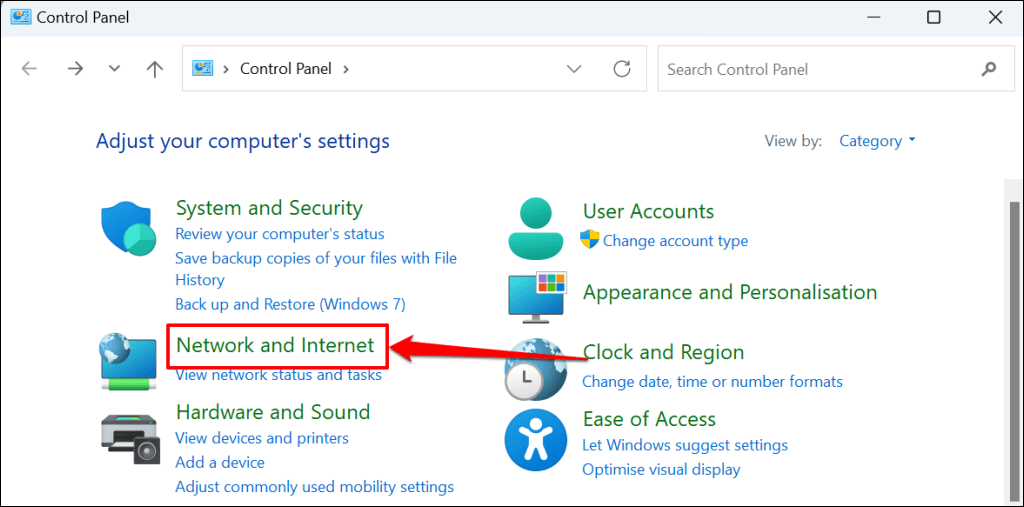
Task: Click the Control Panel icon in address bar
Action: coord(203,68)
